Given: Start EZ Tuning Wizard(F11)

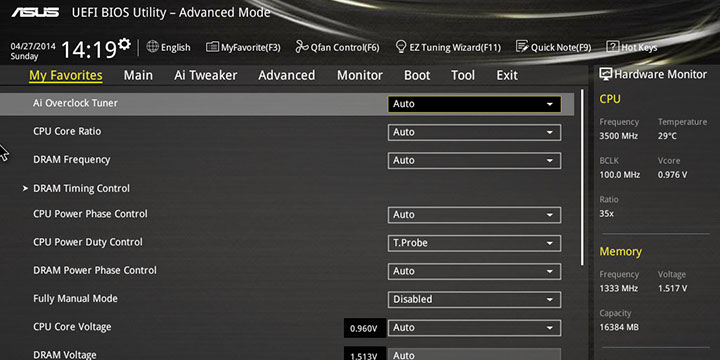Looking at the screenshot, I should 448,47.
